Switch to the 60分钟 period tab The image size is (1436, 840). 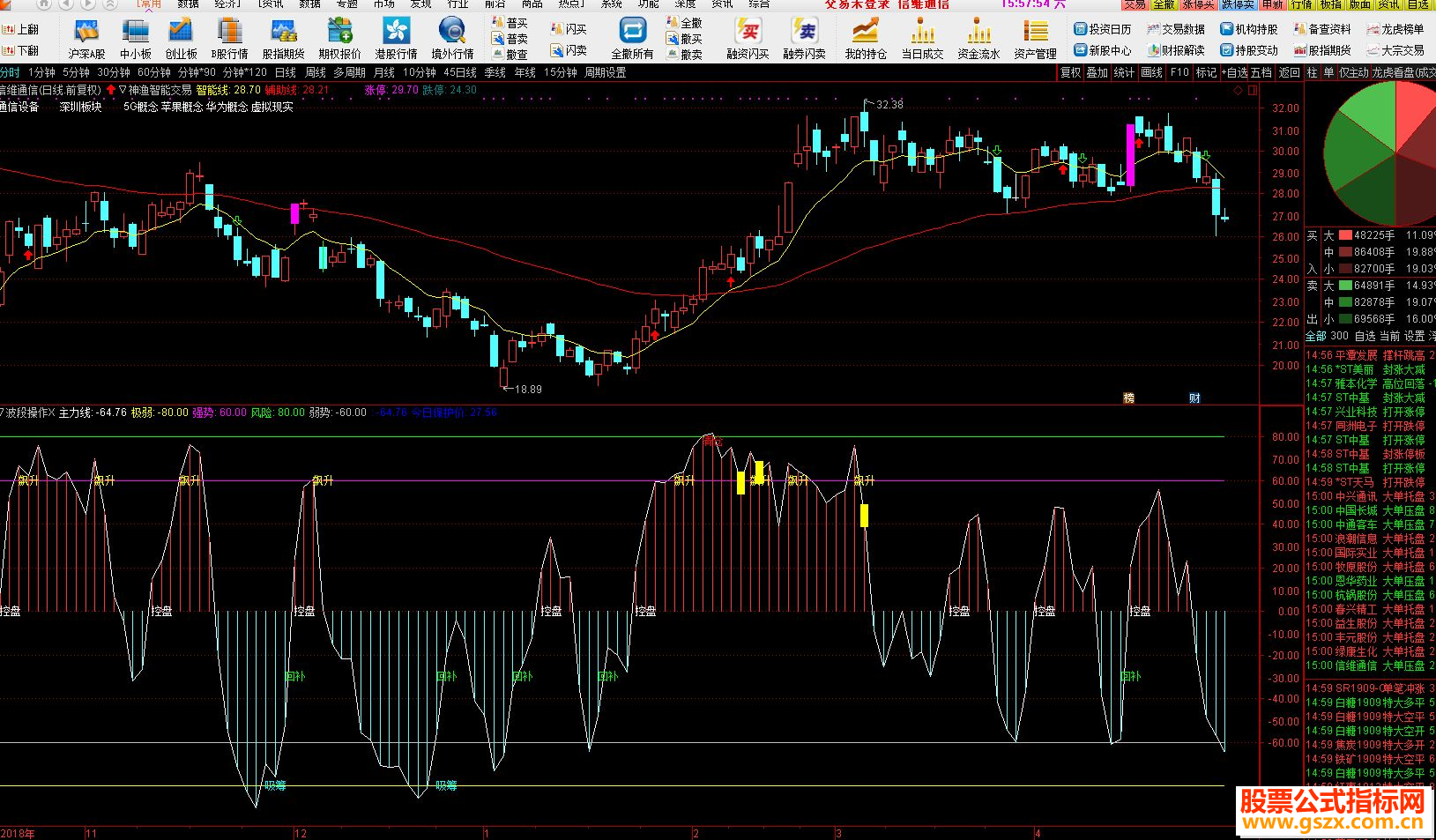[154, 72]
